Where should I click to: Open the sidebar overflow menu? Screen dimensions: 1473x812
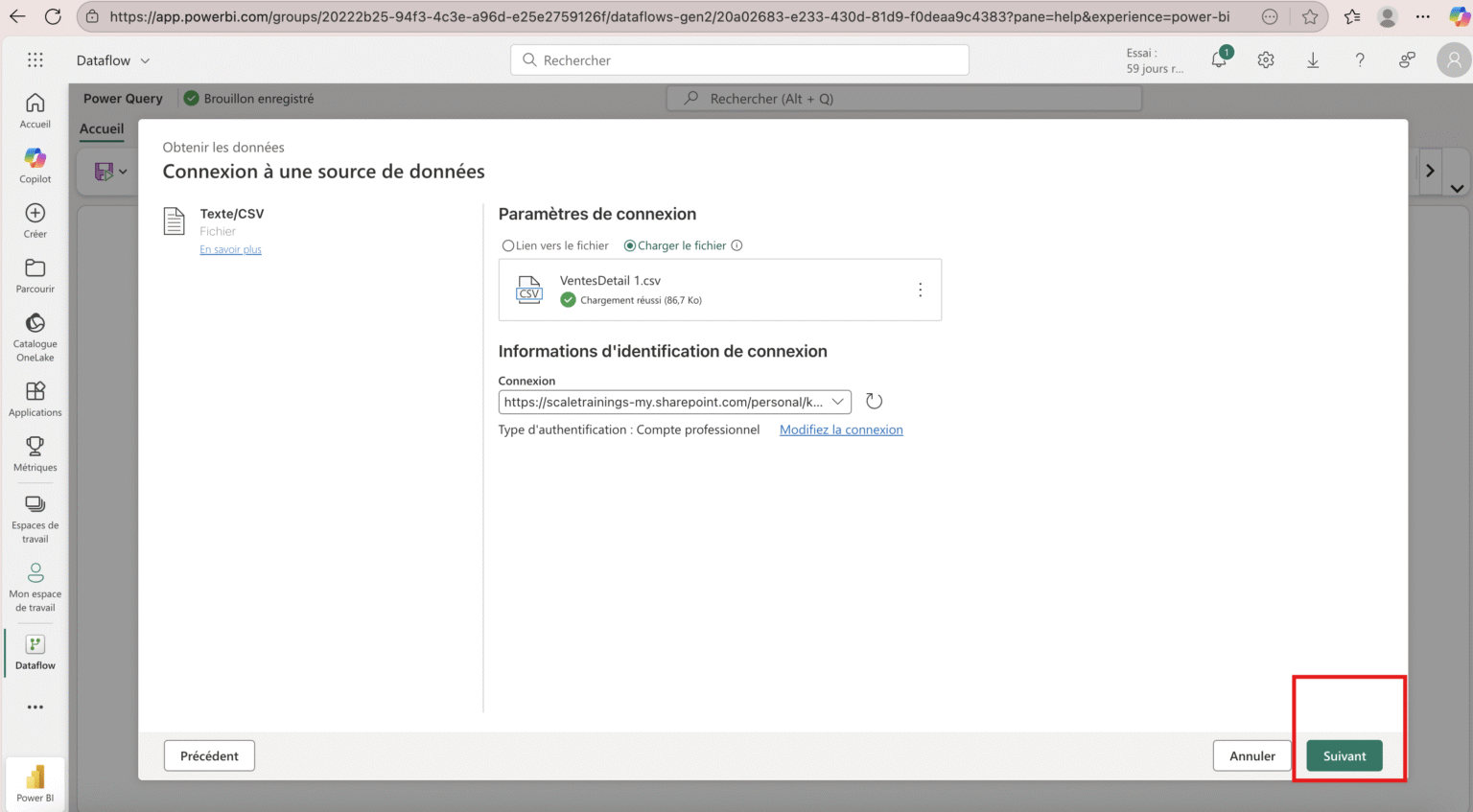click(x=35, y=708)
